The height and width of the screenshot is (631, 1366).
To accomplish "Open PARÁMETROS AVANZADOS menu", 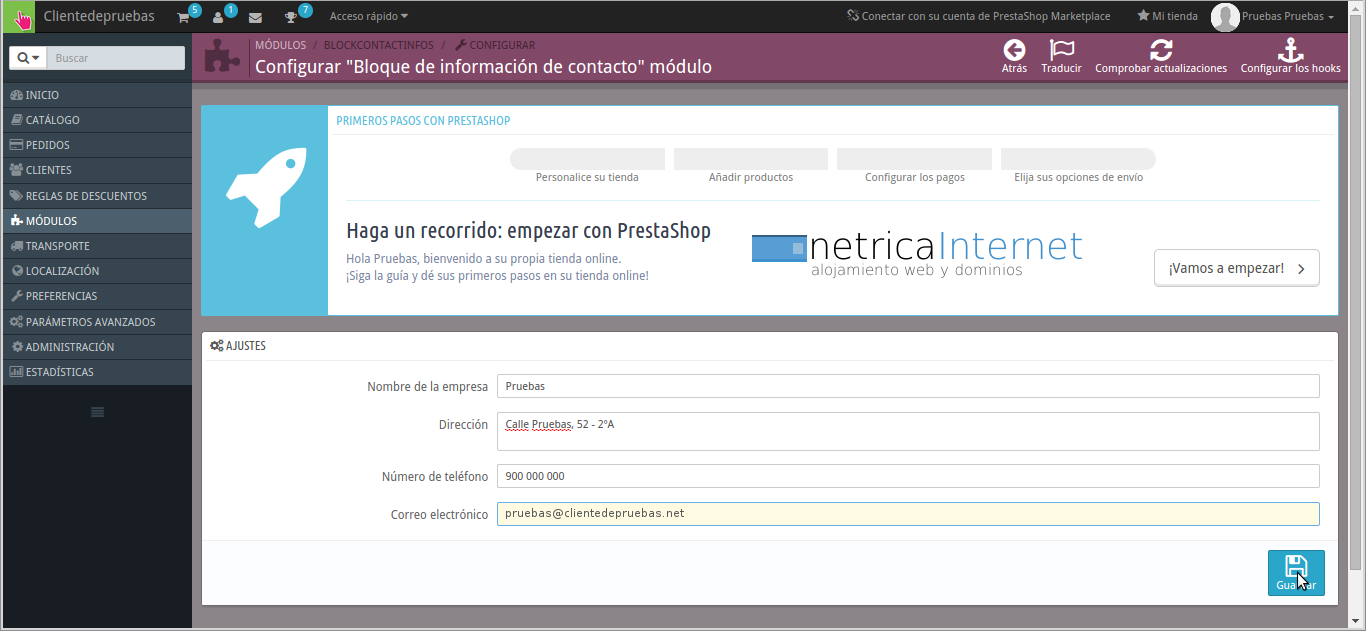I will [97, 322].
